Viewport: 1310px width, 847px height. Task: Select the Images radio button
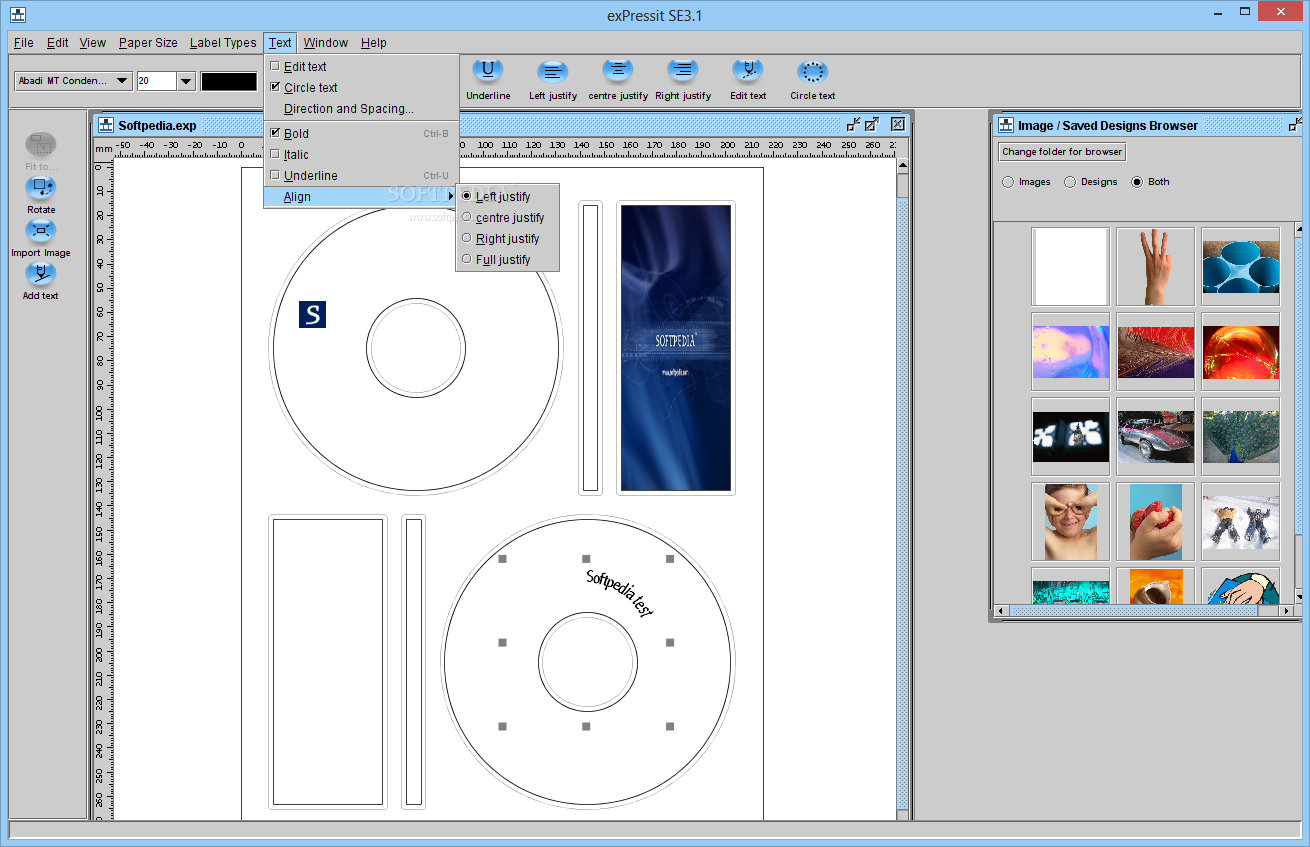click(x=1007, y=182)
